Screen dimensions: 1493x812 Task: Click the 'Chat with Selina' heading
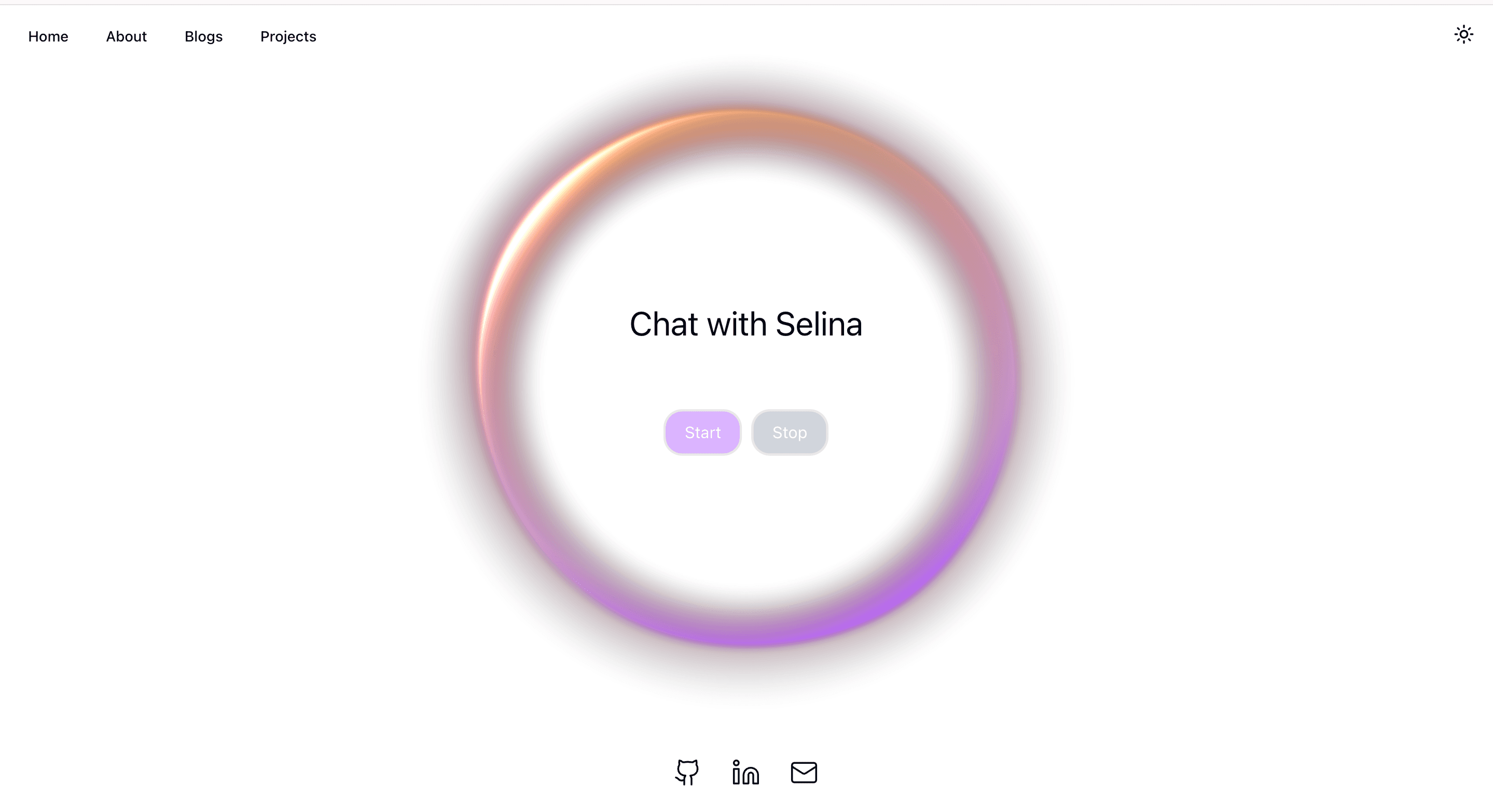click(x=746, y=325)
